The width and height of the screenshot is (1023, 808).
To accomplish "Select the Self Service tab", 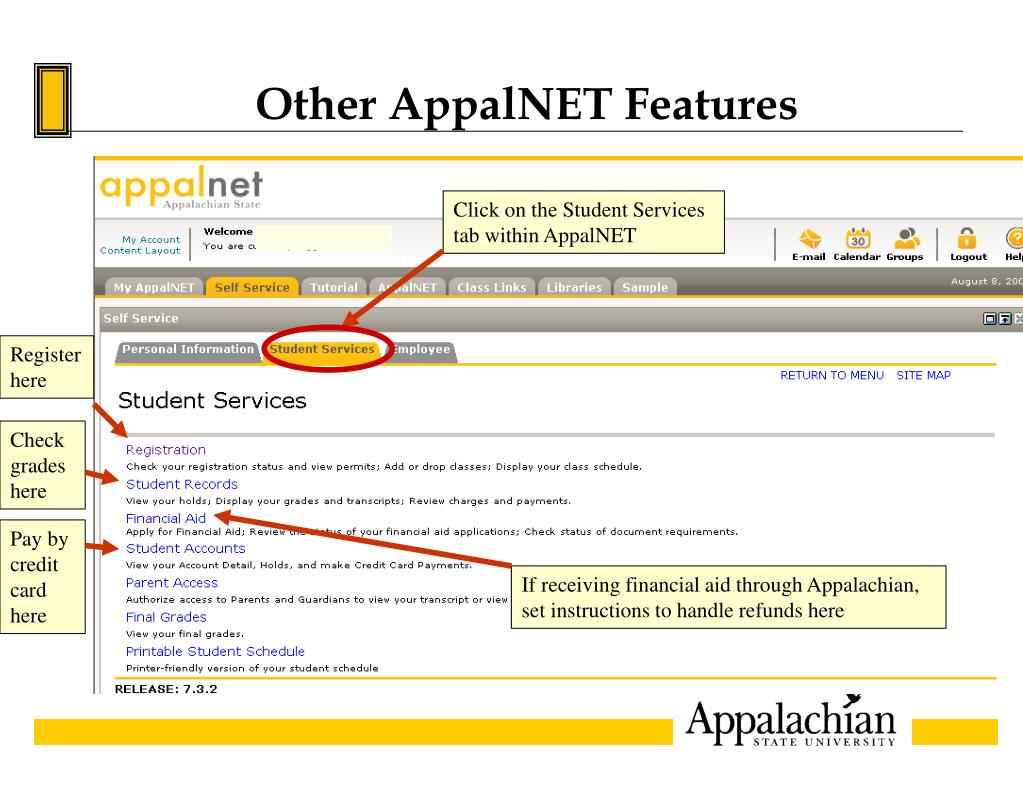I will pos(252,287).
